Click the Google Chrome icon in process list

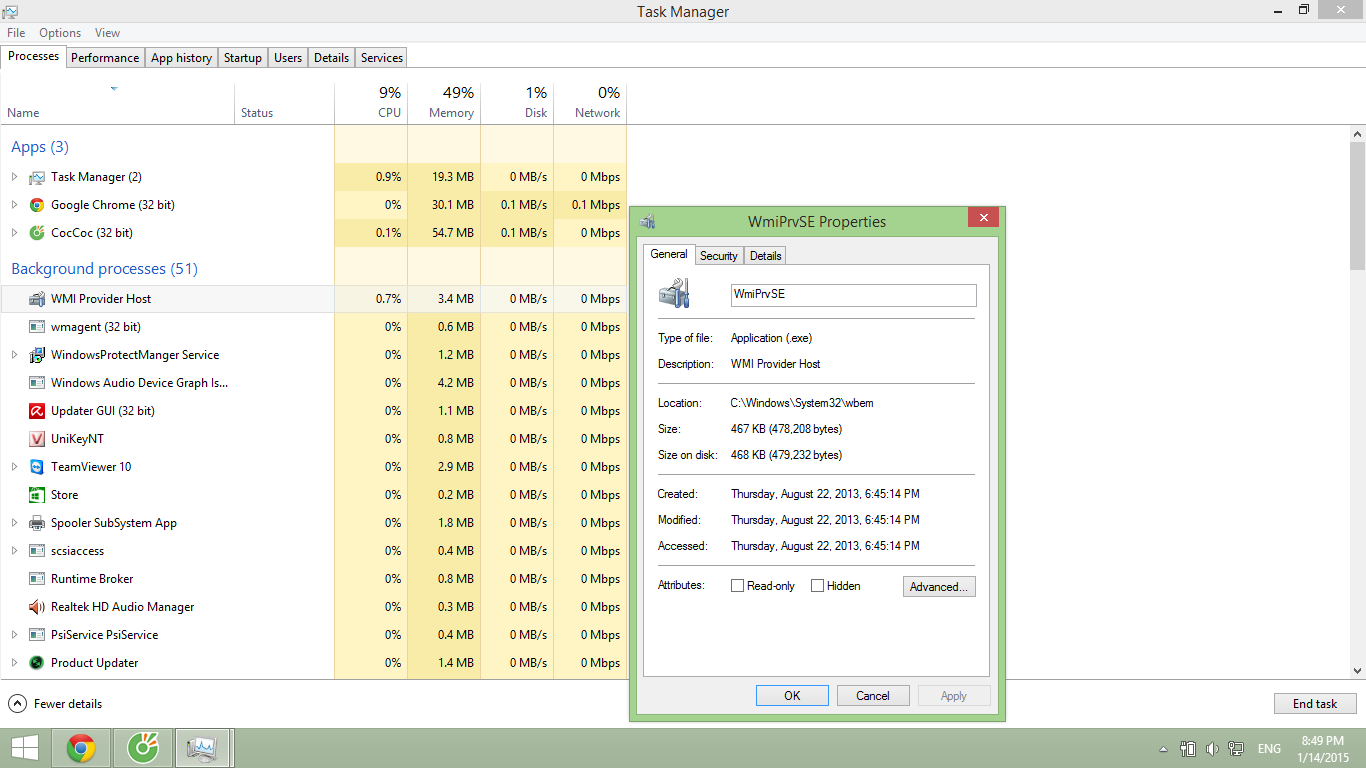pos(37,205)
